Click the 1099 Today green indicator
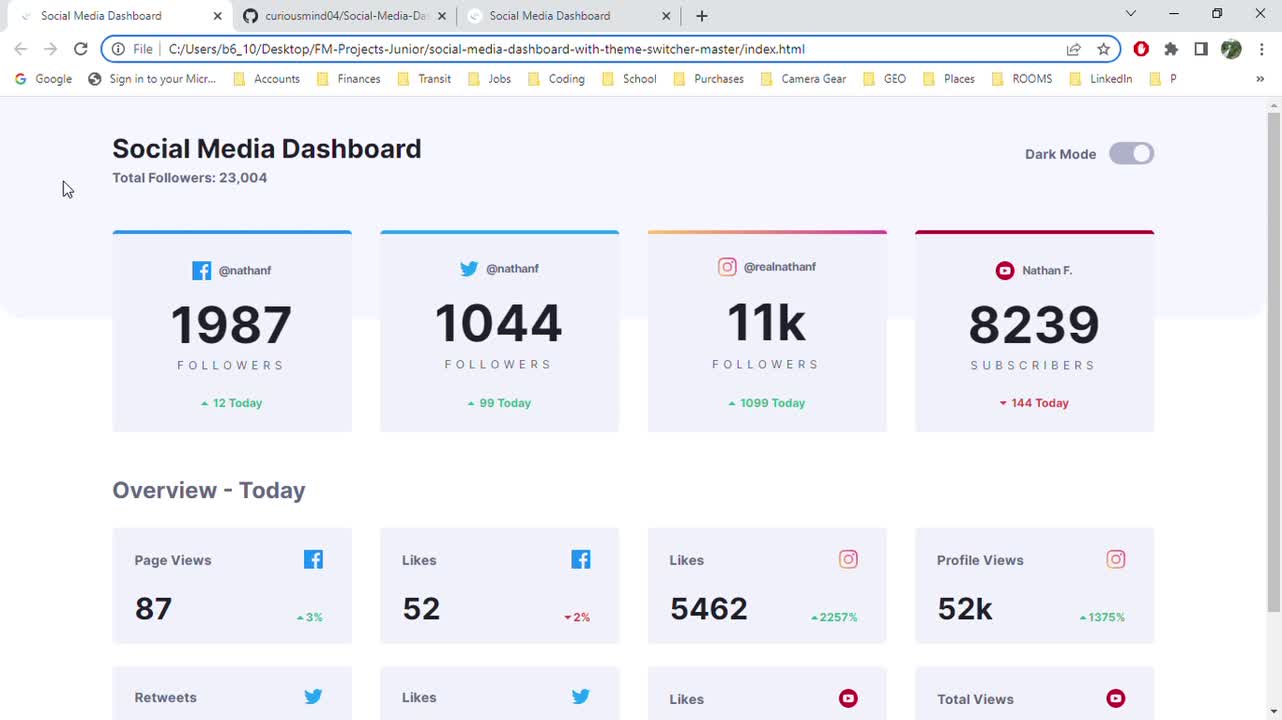 [x=767, y=403]
